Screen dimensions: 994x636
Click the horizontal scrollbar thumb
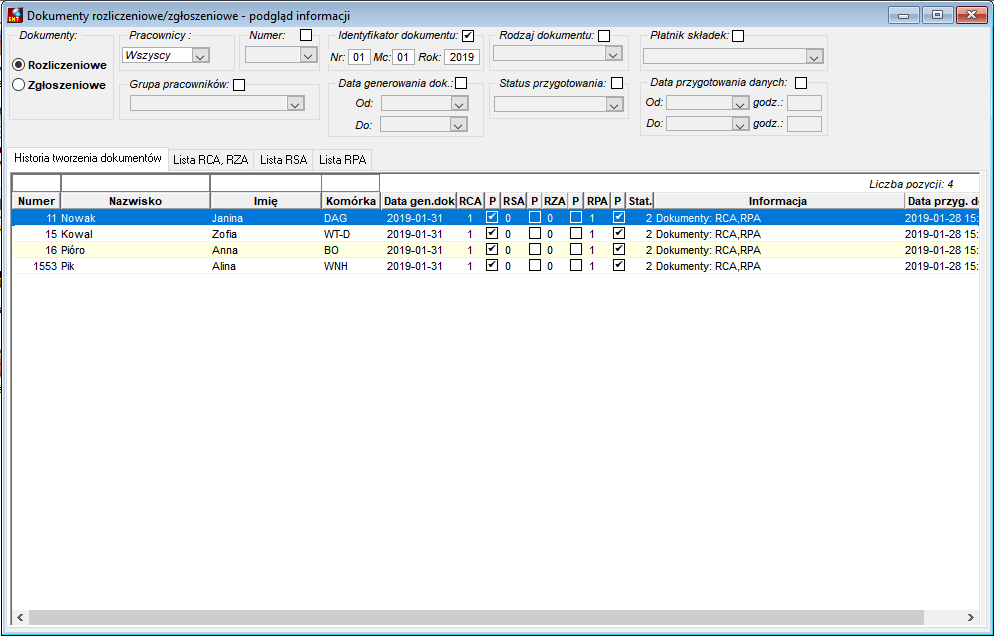coord(476,617)
